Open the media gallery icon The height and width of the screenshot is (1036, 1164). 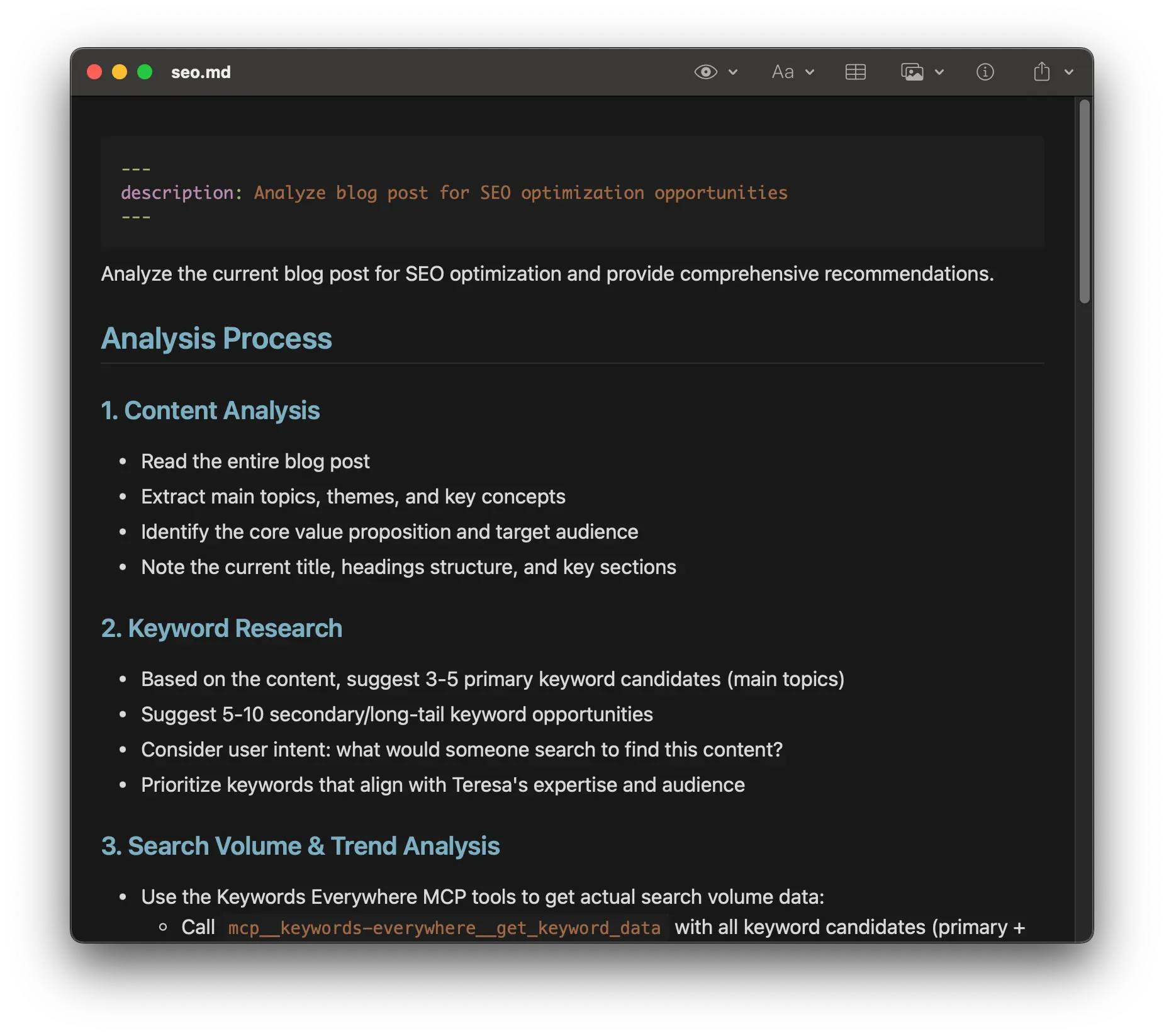tap(913, 72)
